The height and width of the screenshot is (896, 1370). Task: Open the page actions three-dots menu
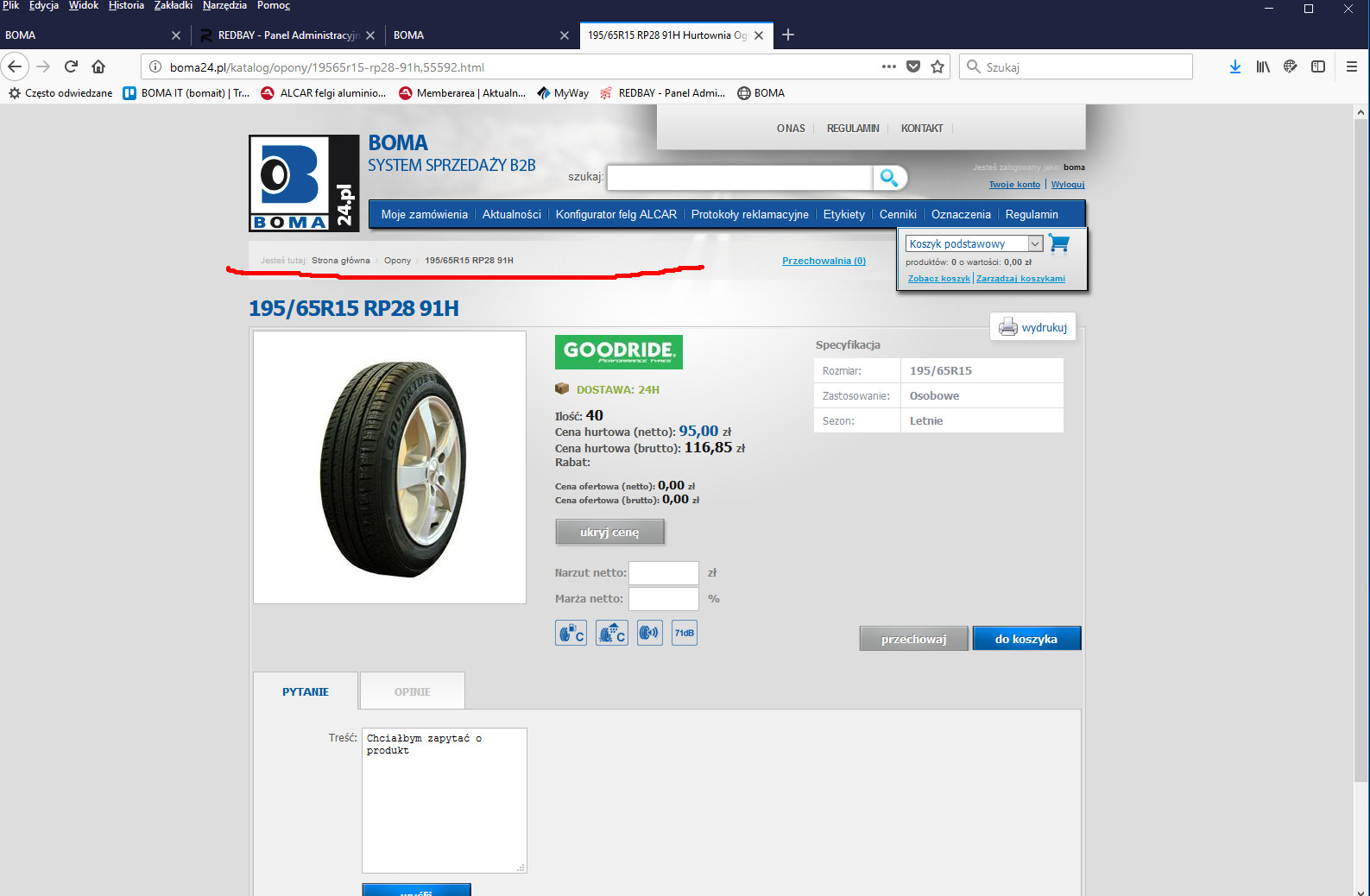pyautogui.click(x=888, y=67)
